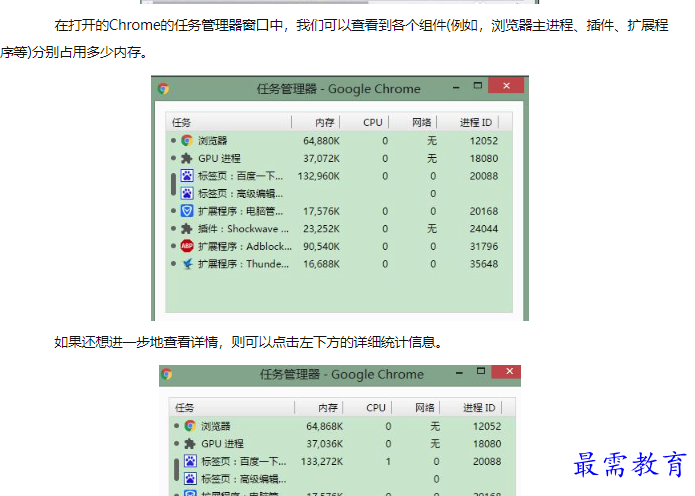Viewport: 695px width, 496px height.
Task: Select the 64,880K memory value
Action: [x=321, y=141]
